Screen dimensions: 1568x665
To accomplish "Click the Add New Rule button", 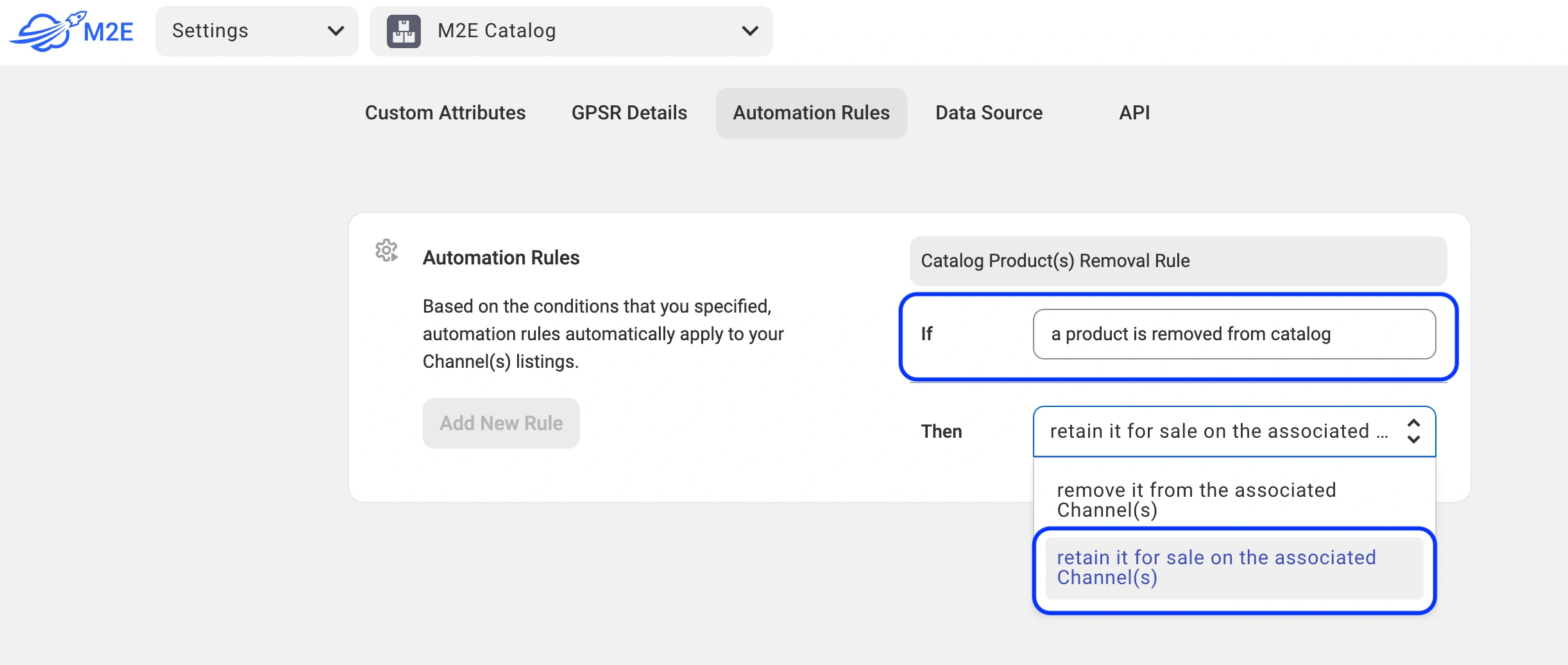I will pyautogui.click(x=500, y=422).
